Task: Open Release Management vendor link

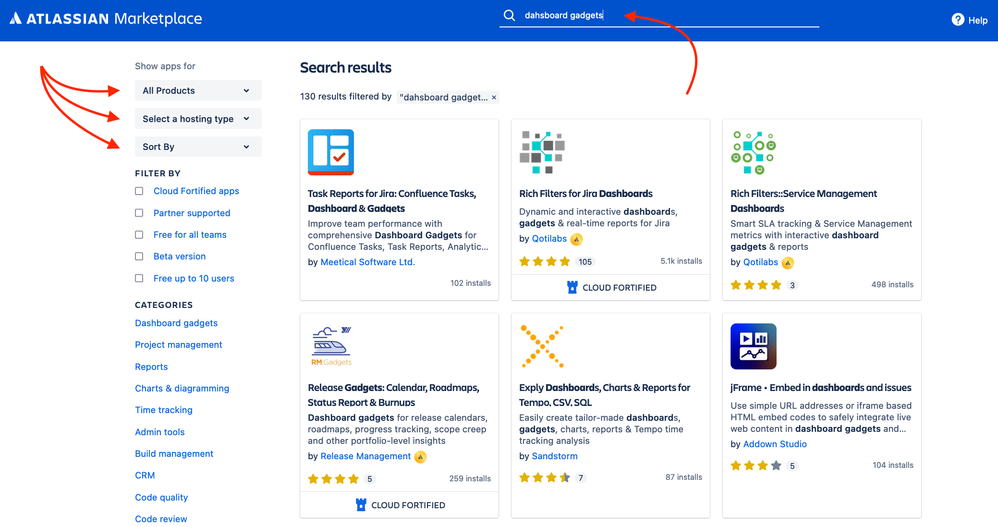Action: tap(365, 456)
